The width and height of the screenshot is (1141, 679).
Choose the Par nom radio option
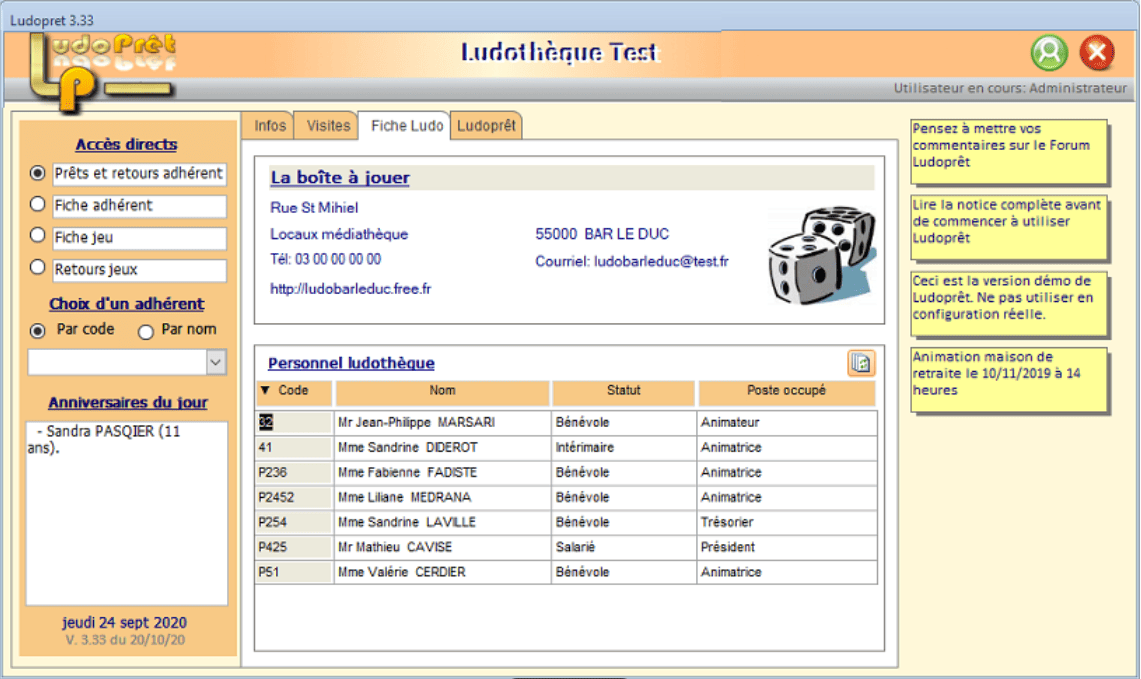pyautogui.click(x=146, y=331)
